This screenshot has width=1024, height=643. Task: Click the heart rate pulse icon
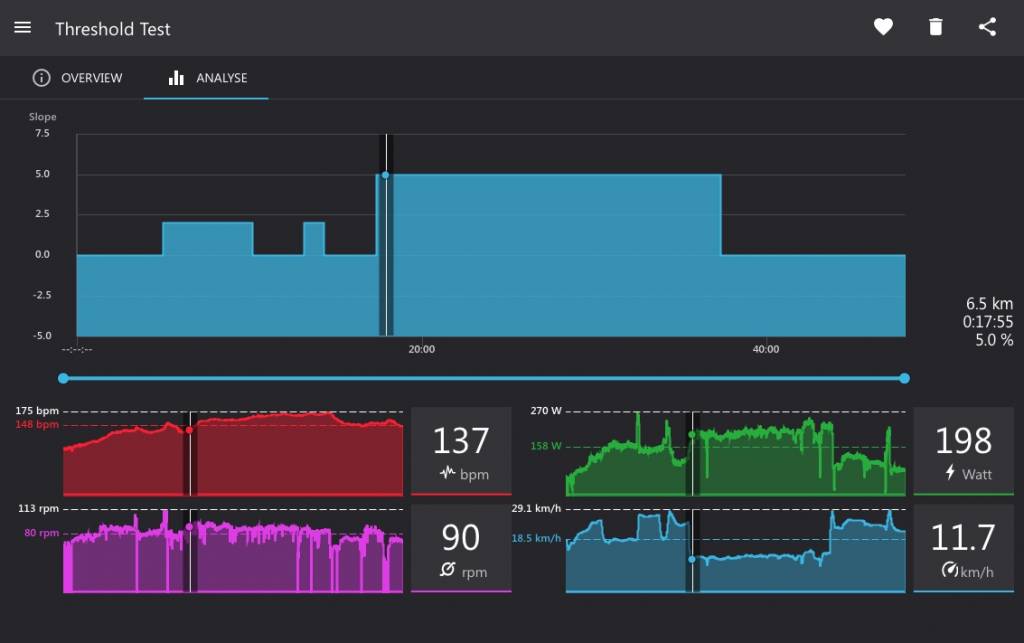tap(447, 473)
